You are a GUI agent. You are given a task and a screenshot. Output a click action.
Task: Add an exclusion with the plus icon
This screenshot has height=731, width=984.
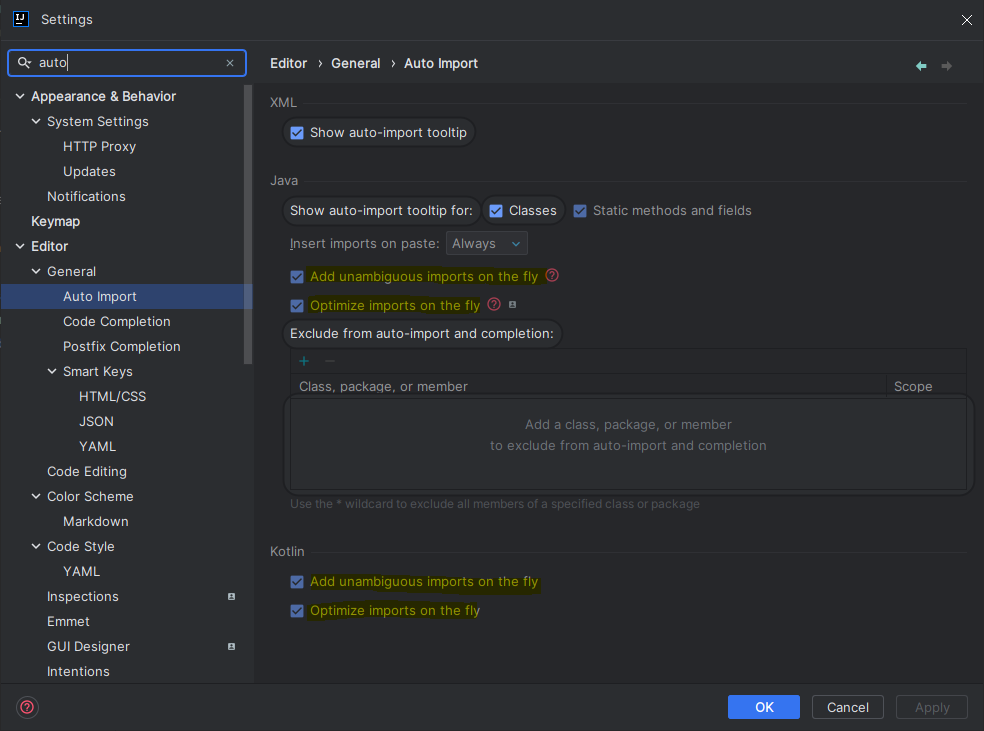304,361
